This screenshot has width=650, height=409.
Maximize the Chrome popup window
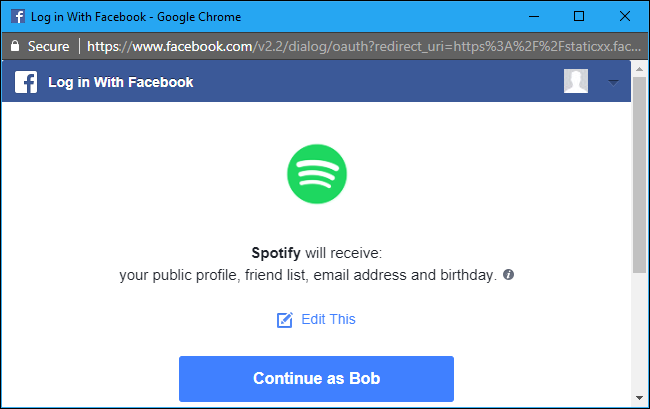pos(579,16)
